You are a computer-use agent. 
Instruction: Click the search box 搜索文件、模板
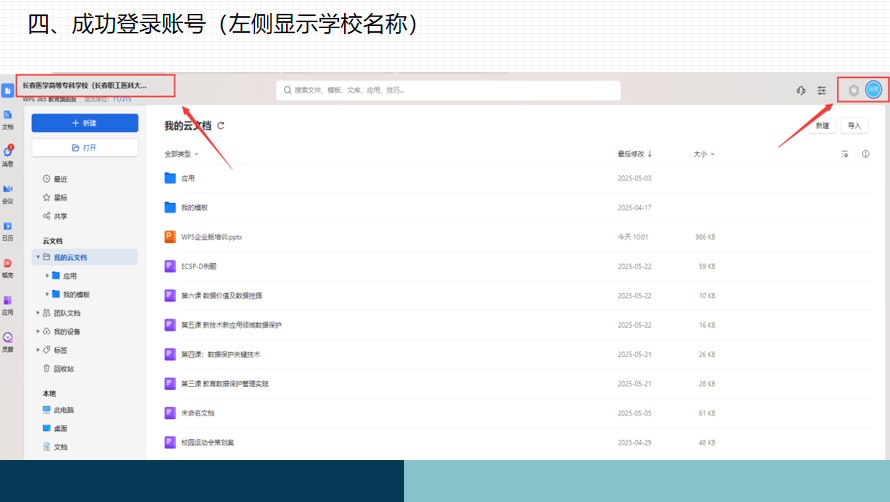point(448,90)
